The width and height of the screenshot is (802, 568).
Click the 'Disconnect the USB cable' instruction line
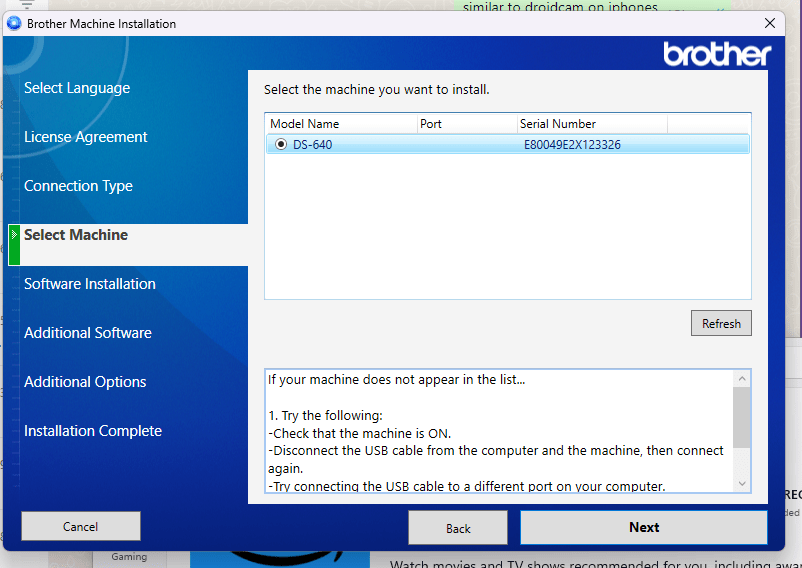(496, 460)
